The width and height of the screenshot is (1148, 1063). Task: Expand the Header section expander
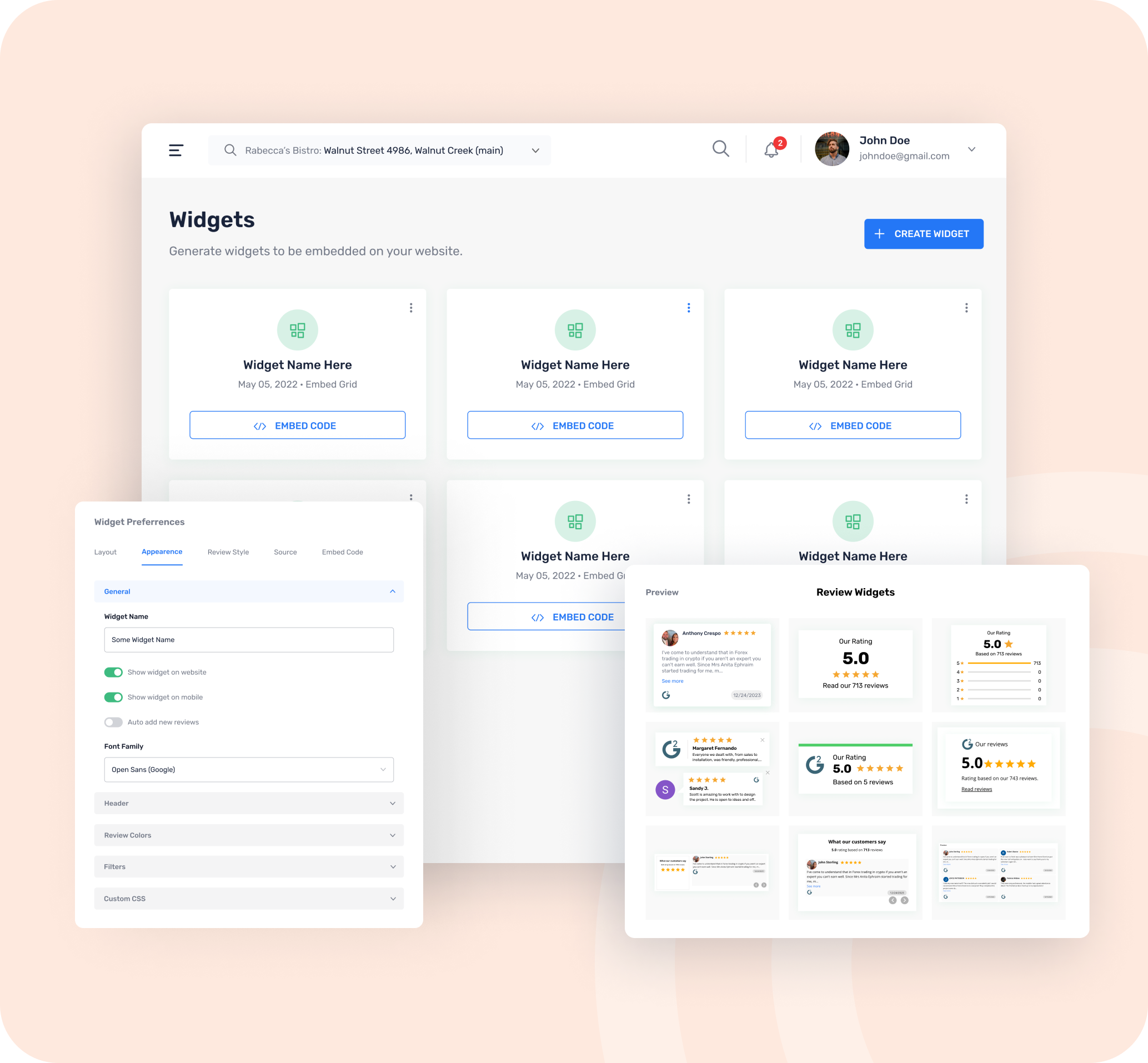click(x=248, y=803)
